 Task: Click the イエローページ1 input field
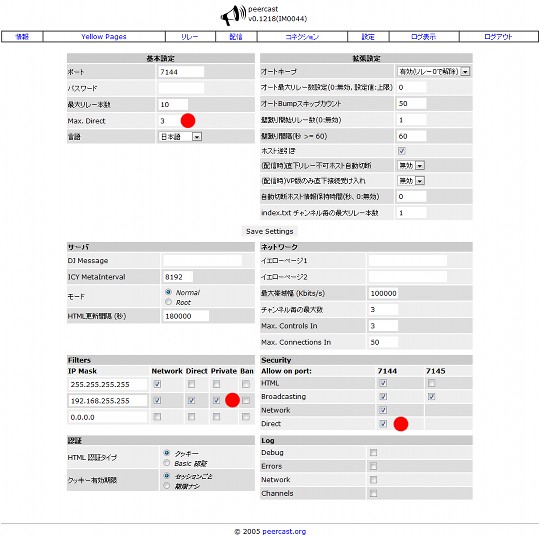click(408, 260)
